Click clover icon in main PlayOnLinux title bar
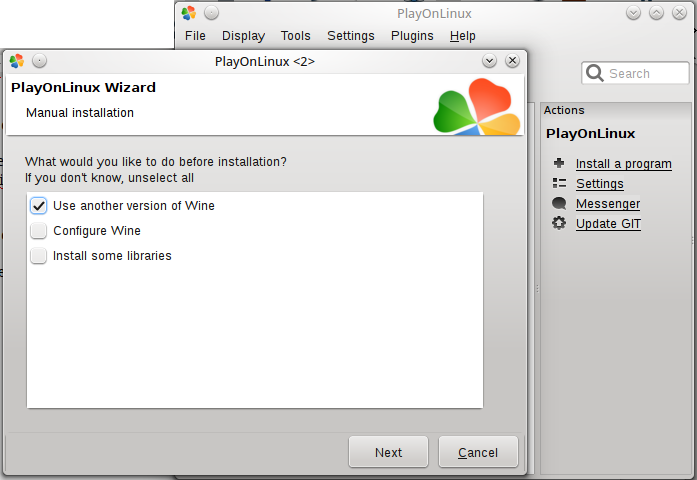Image resolution: width=697 pixels, height=480 pixels. 188,13
